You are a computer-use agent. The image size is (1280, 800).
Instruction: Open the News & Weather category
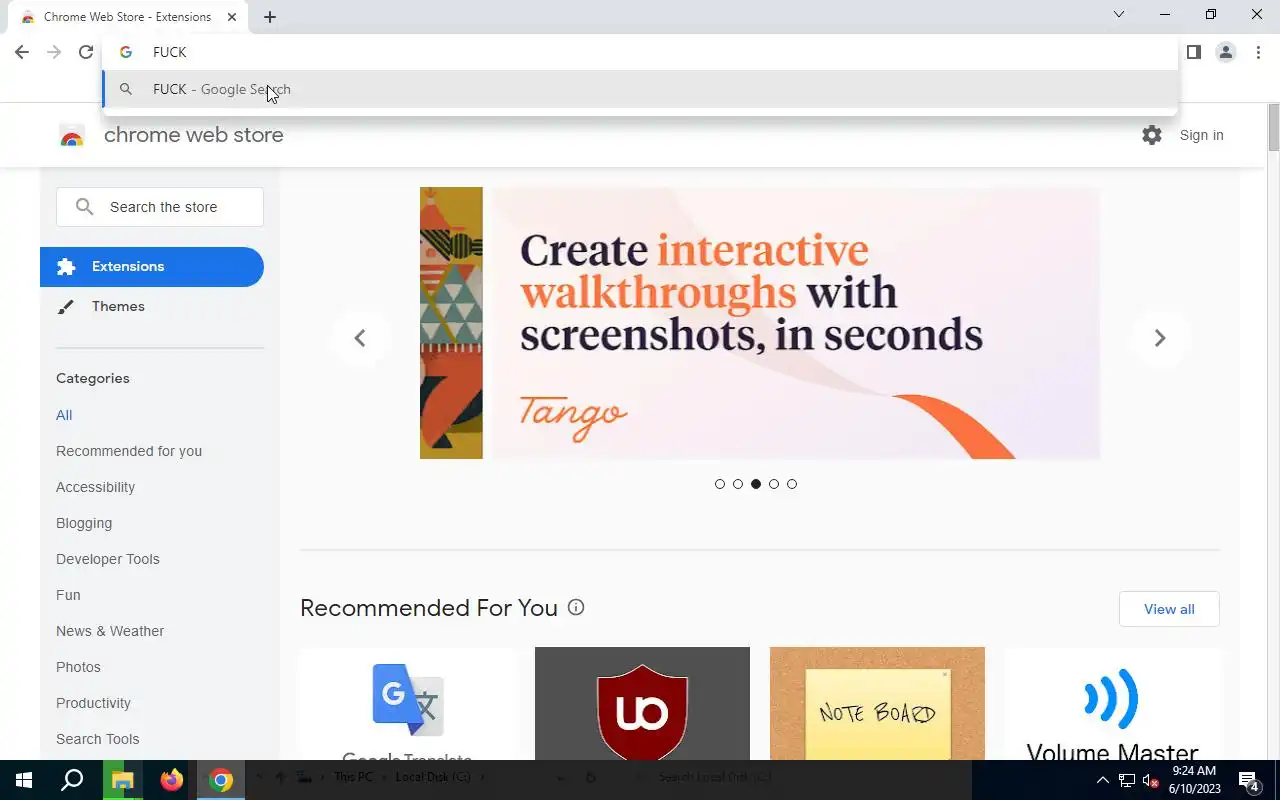pyautogui.click(x=110, y=631)
